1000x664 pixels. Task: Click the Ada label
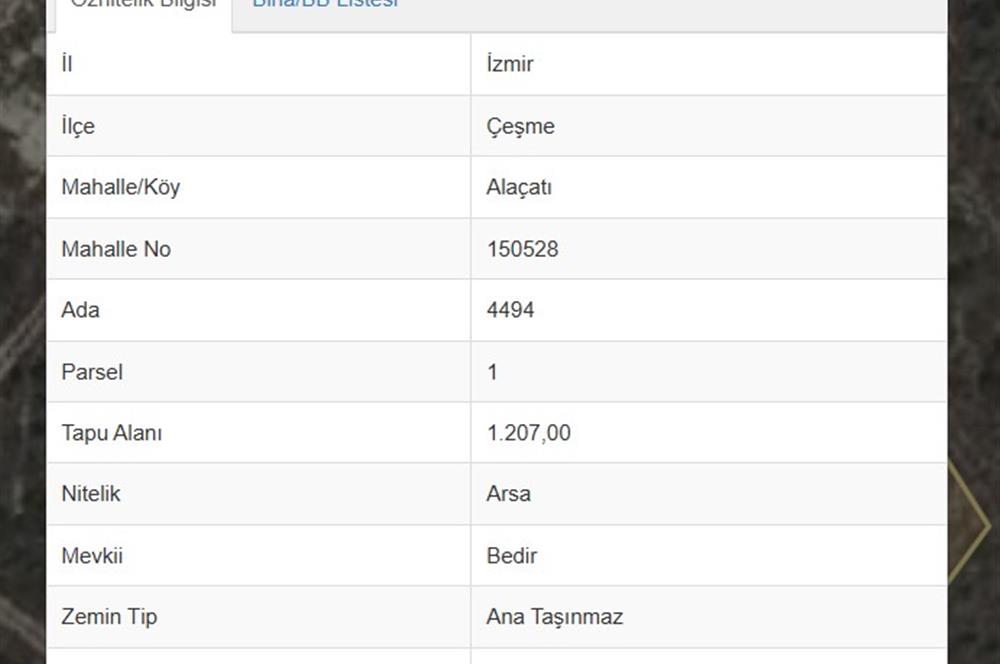point(80,310)
